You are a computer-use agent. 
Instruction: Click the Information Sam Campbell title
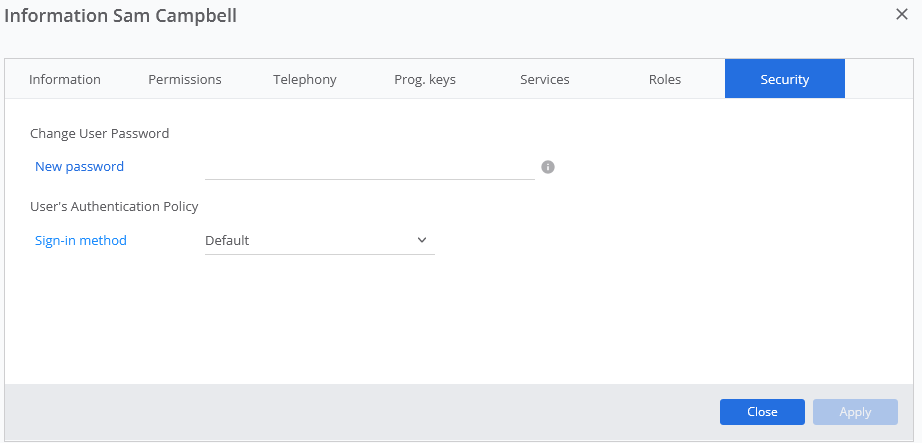tap(121, 16)
